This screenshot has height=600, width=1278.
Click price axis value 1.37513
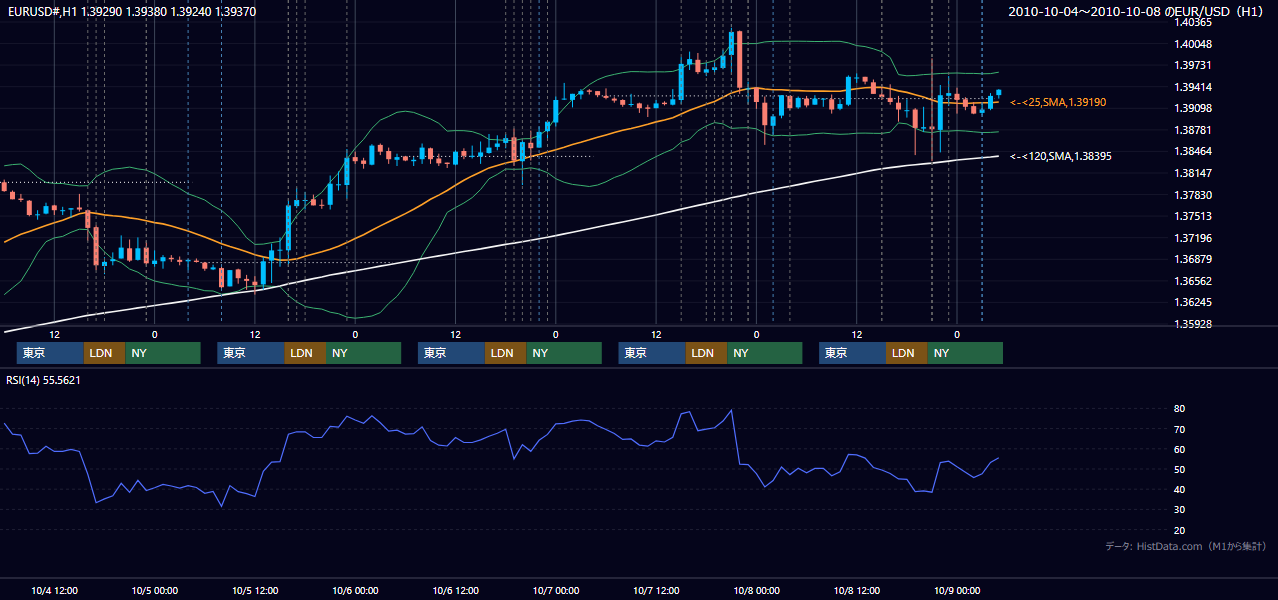pyautogui.click(x=1193, y=216)
